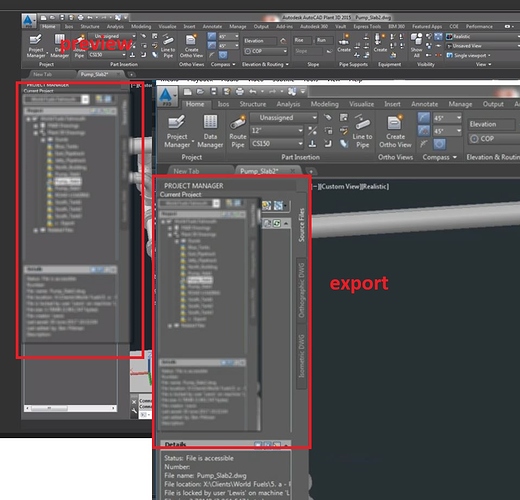Open the quick access toolbar customize dropdown in the large window
This screenshot has width=520, height=500.
(x=303, y=91)
